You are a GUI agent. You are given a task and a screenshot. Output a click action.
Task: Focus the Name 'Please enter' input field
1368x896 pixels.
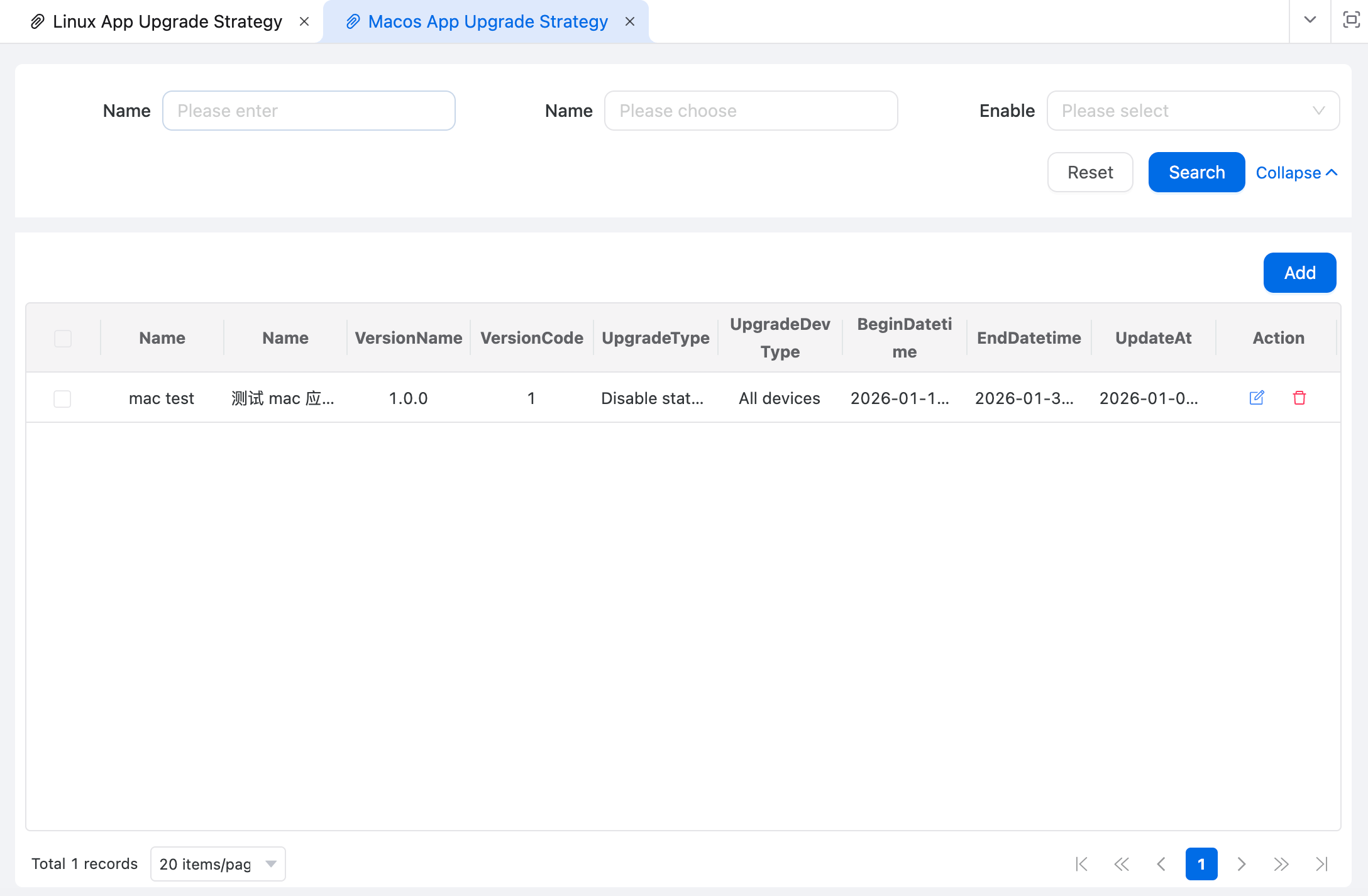[x=309, y=111]
